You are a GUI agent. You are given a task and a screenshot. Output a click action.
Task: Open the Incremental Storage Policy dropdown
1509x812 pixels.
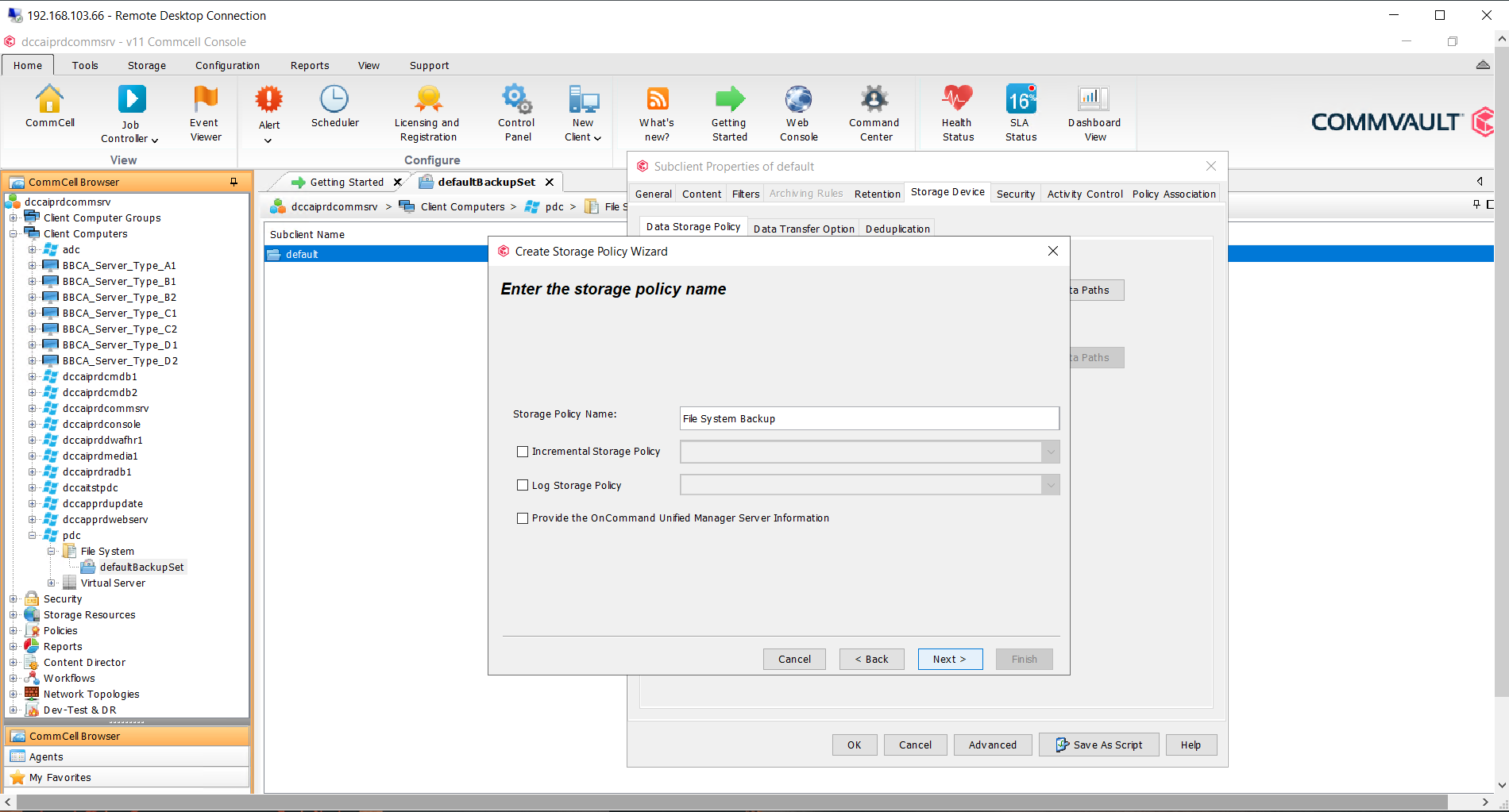click(x=1050, y=452)
